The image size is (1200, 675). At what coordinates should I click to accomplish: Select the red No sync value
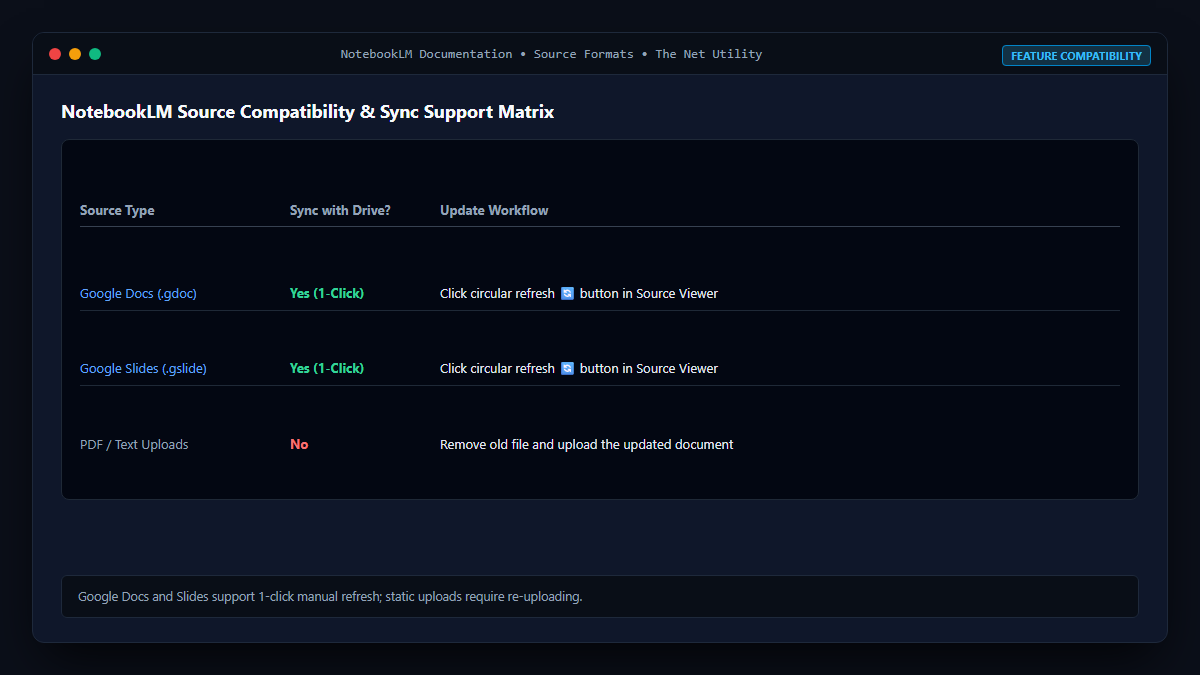click(299, 445)
